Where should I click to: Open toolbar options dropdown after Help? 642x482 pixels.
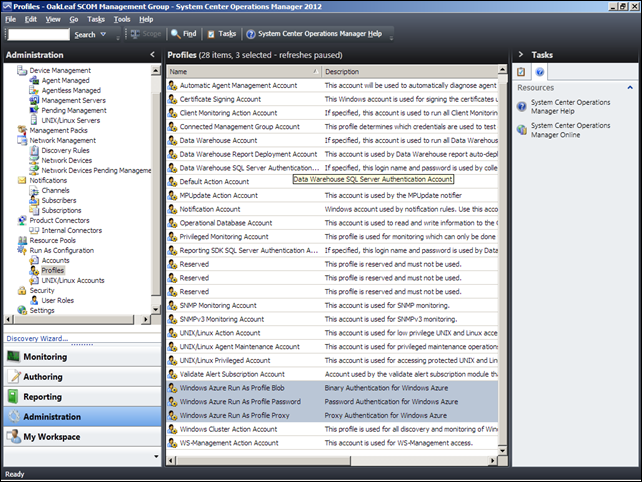(x=391, y=38)
